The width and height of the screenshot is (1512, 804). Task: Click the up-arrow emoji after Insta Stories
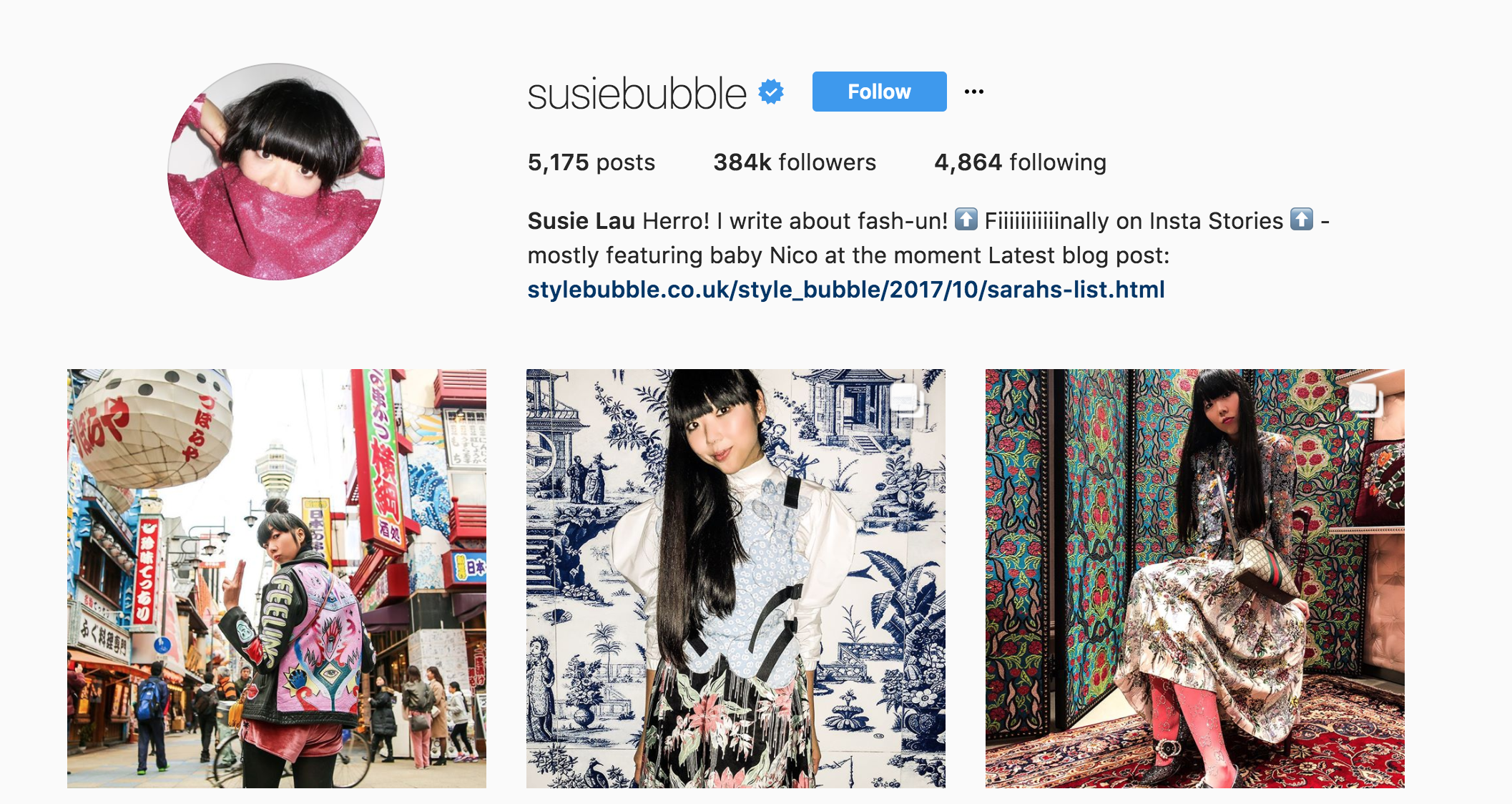click(1302, 219)
